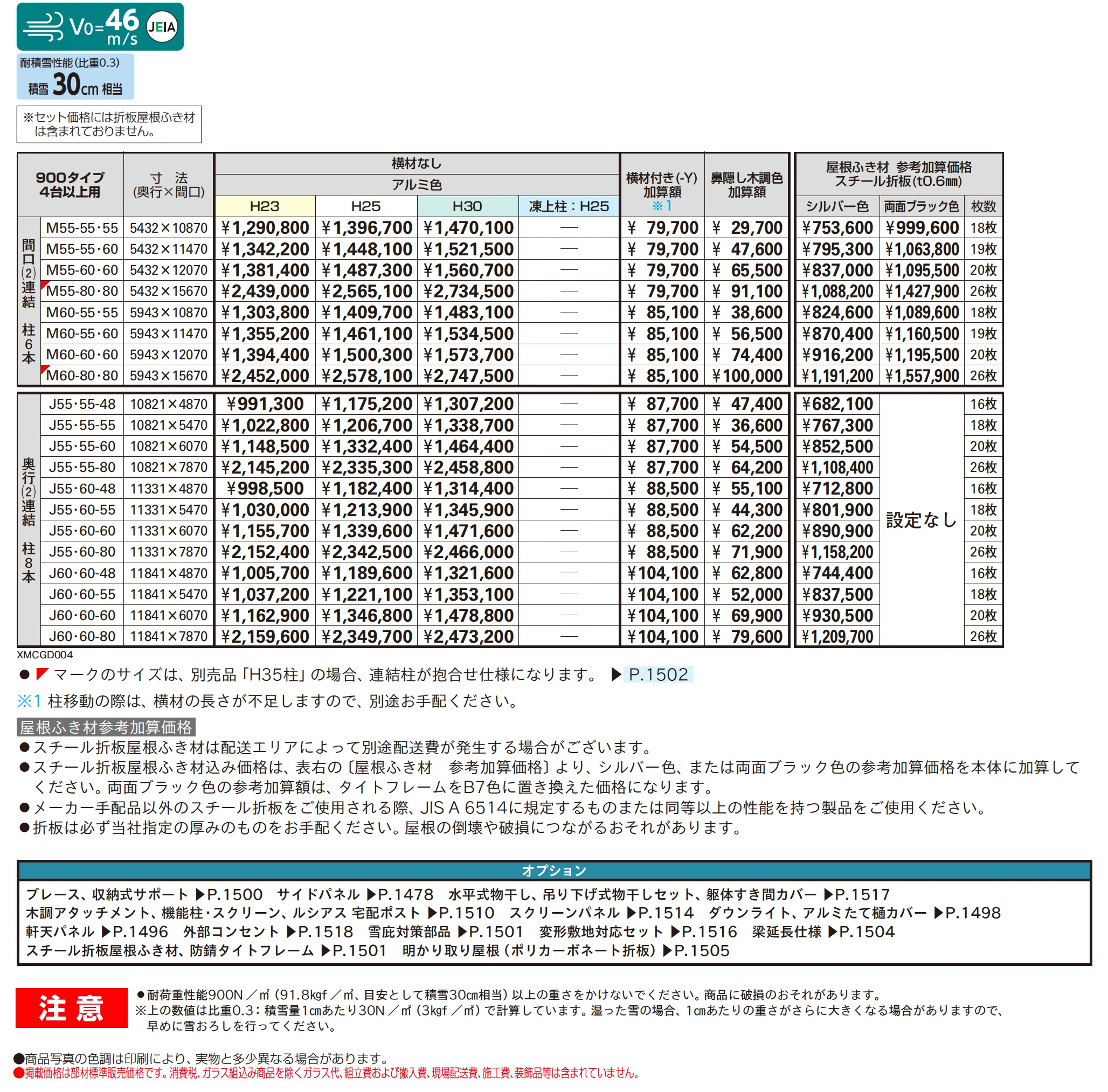1108x1092 pixels.
Task: Click the red 注意 warning label
Action: point(71,1008)
